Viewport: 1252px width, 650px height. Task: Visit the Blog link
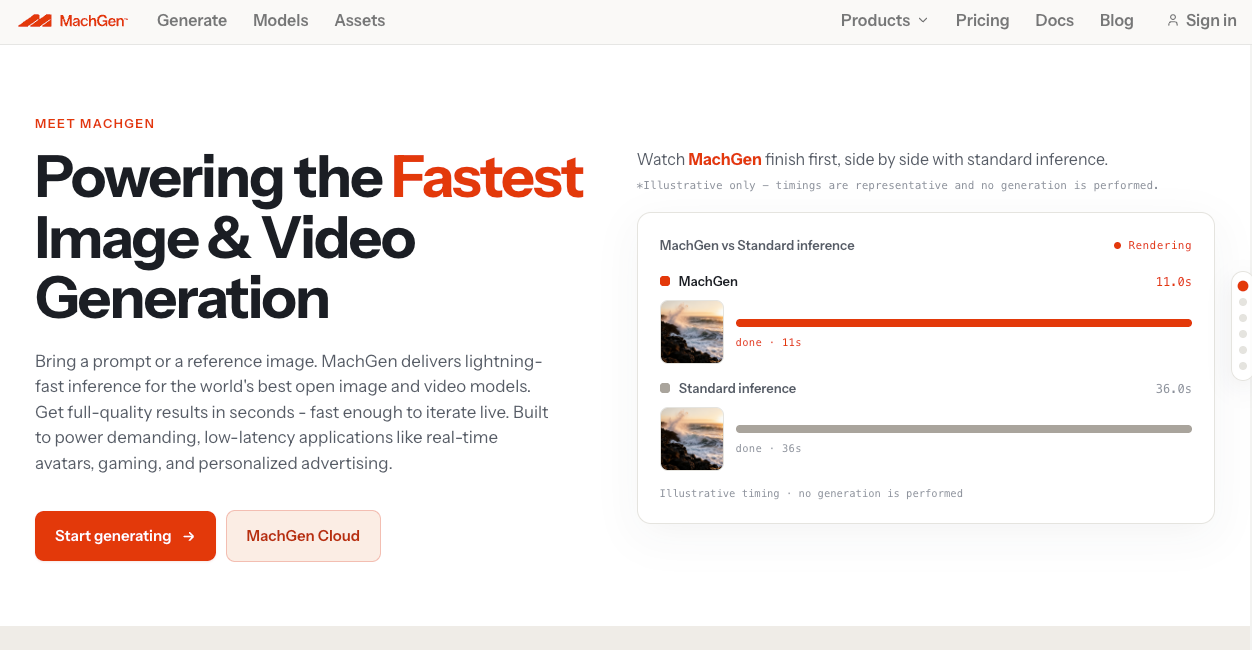(1116, 20)
